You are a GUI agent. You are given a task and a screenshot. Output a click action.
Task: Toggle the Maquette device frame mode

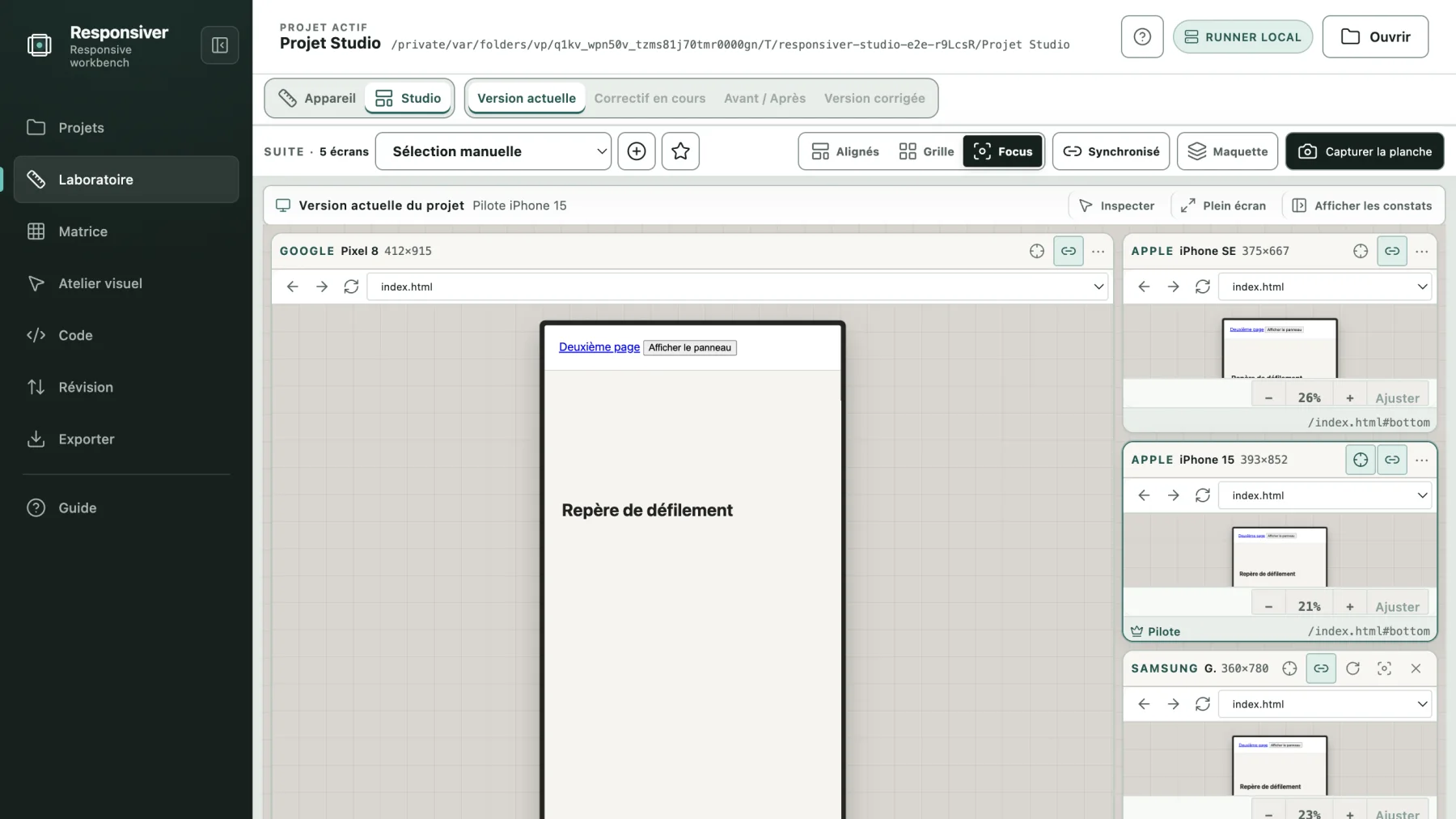[1227, 151]
